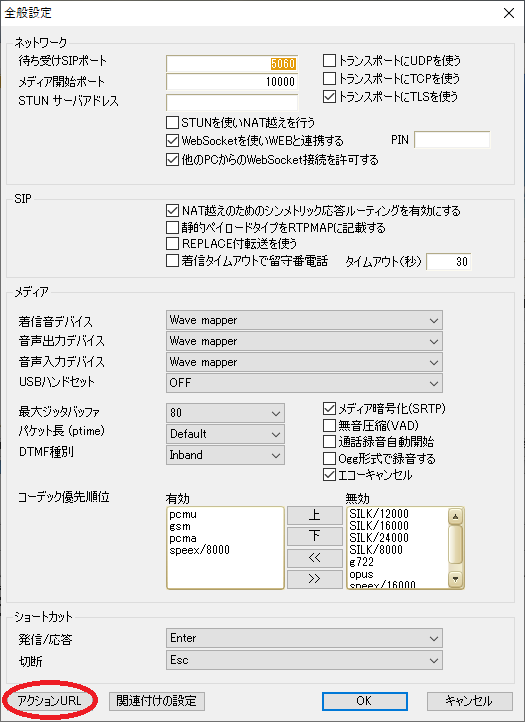525x722 pixels.
Task: Open 切断 shortcut Esc dropdown
Action: 304,660
